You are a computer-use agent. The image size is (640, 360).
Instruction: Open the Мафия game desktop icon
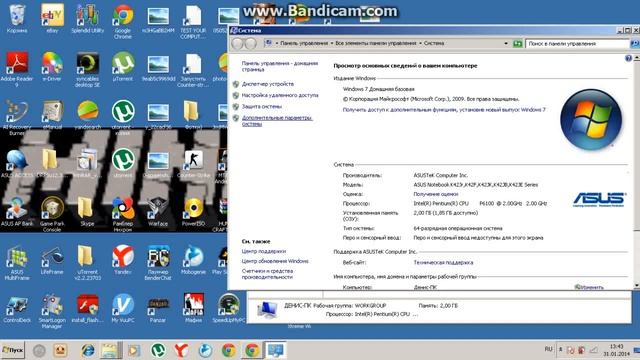(193, 308)
